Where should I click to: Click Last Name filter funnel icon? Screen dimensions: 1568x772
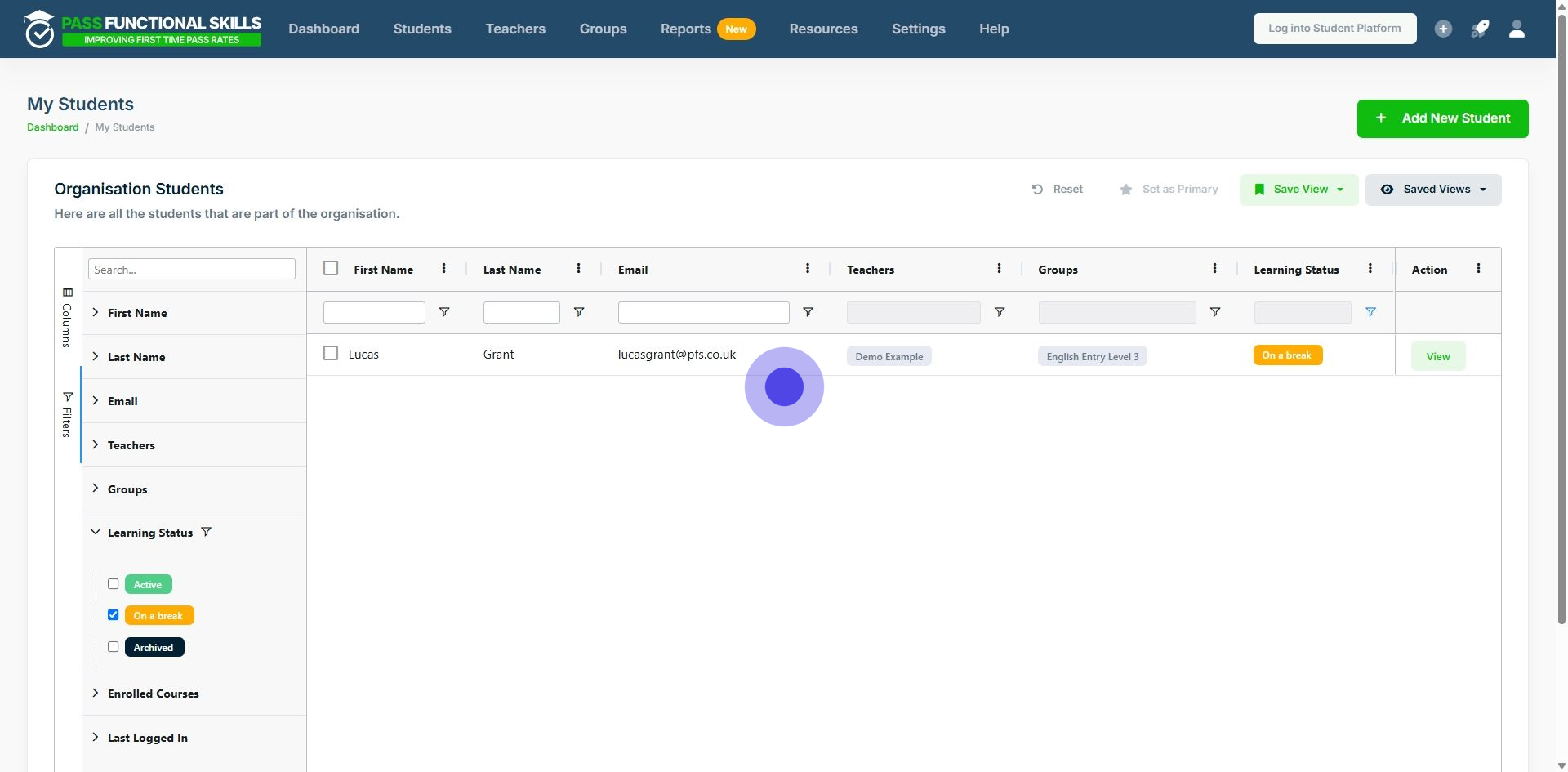[x=579, y=312]
